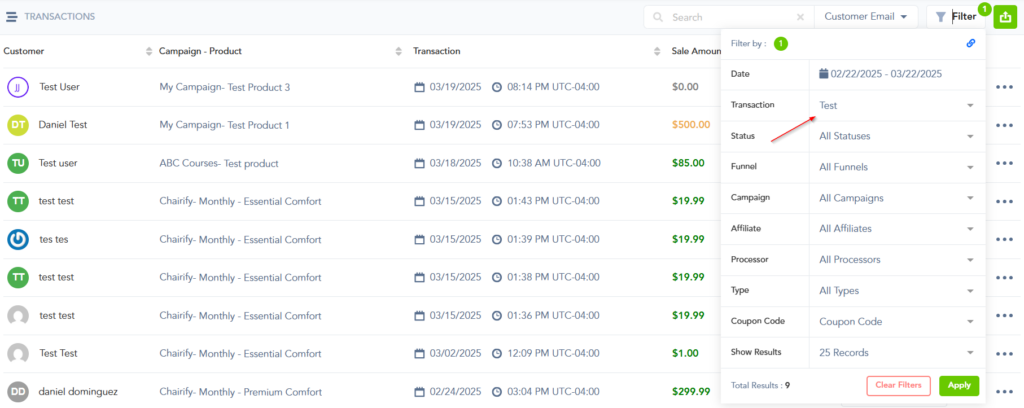Image resolution: width=1024 pixels, height=408 pixels.
Task: Clear search text with the X icon
Action: point(799,17)
